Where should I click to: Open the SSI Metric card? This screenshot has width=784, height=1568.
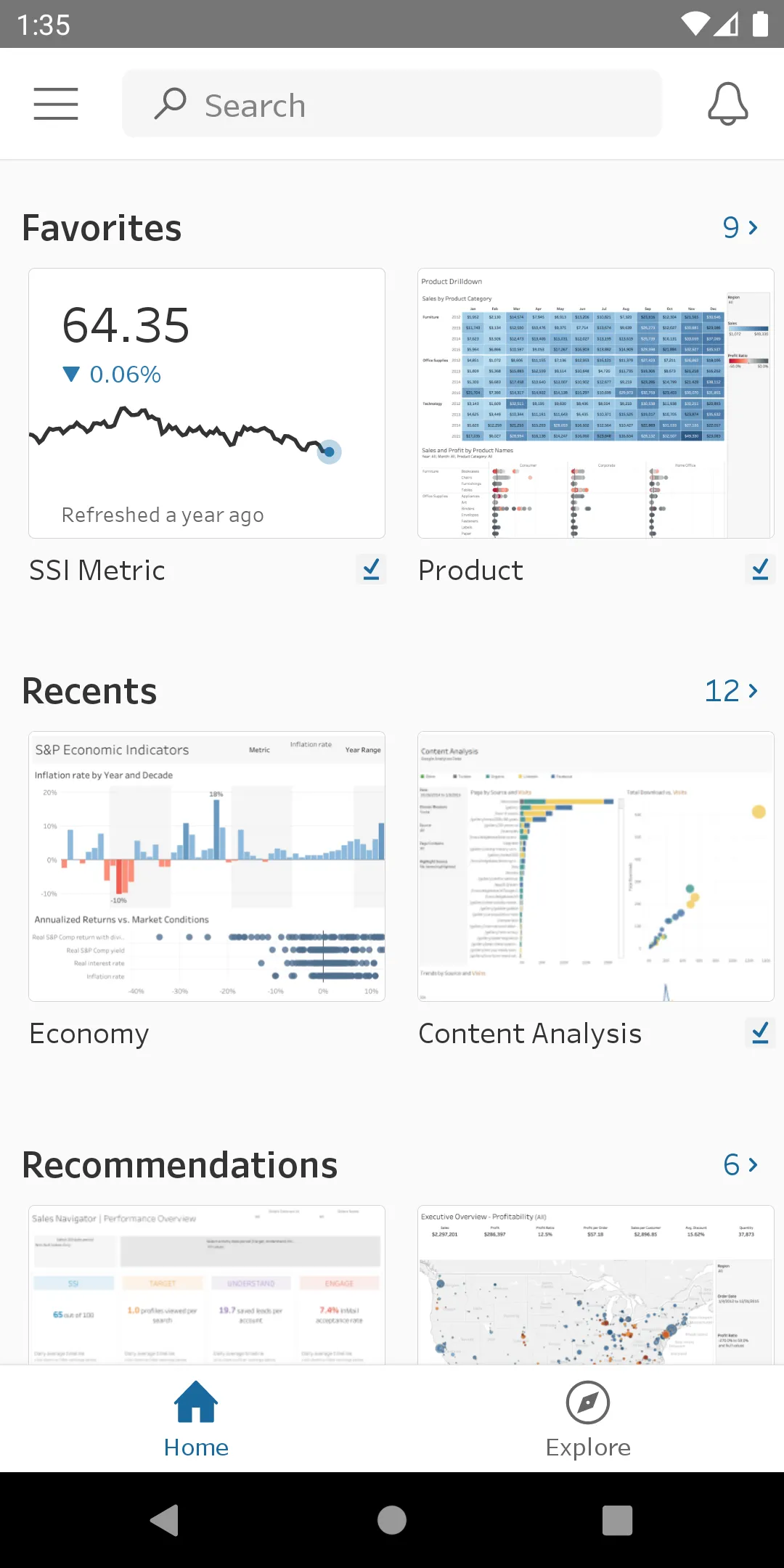click(x=207, y=404)
